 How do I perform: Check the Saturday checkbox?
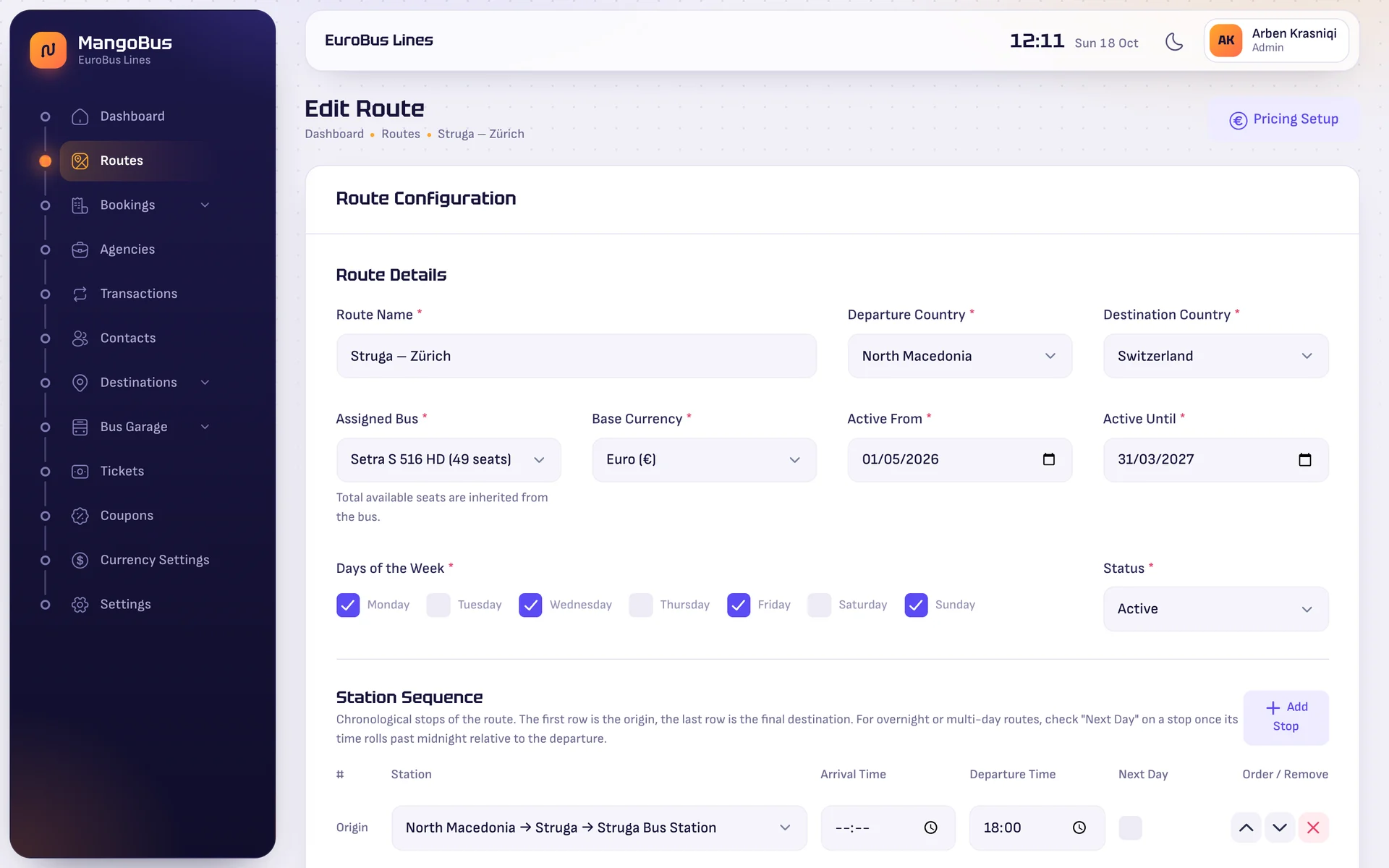click(819, 605)
